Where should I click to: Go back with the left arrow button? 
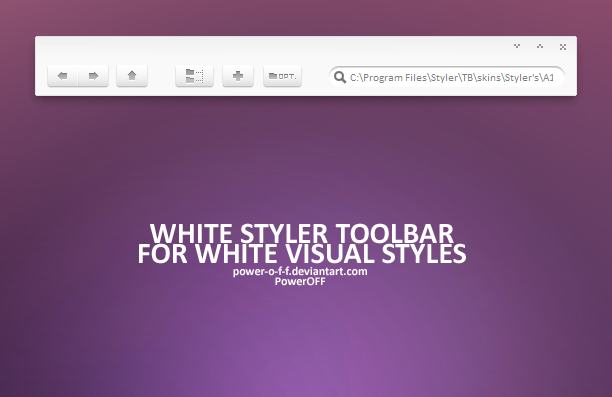coord(63,76)
